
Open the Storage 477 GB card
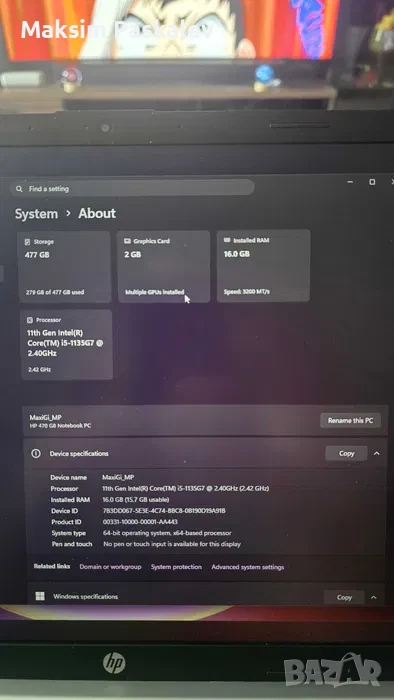pyautogui.click(x=64, y=267)
